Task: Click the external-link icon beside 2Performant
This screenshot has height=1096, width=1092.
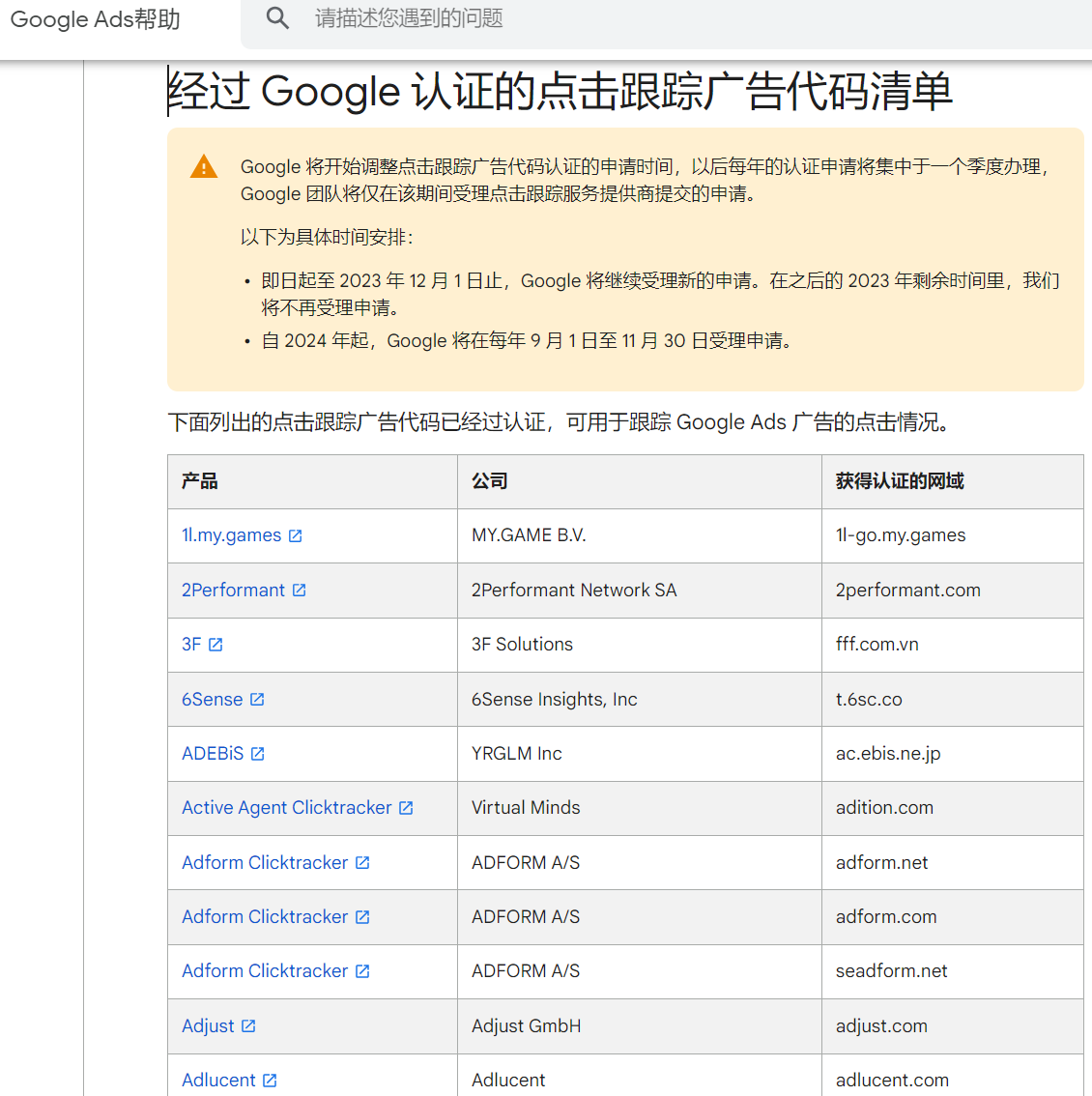Action: click(300, 590)
